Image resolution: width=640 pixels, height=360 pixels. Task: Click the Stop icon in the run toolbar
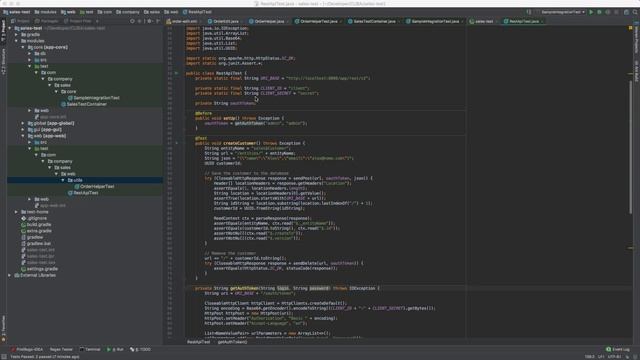point(616,12)
